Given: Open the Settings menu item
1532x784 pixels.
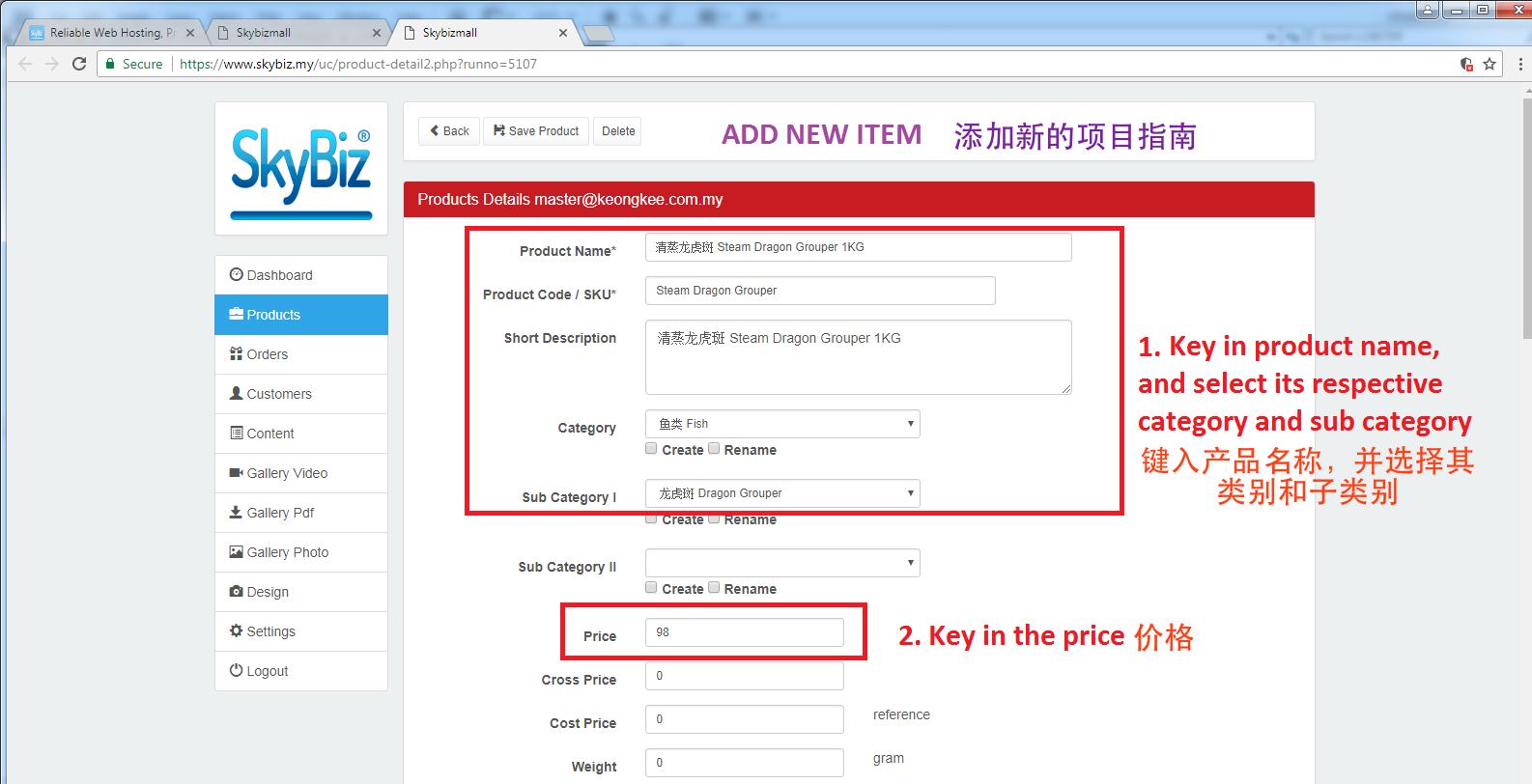Looking at the screenshot, I should coord(301,631).
